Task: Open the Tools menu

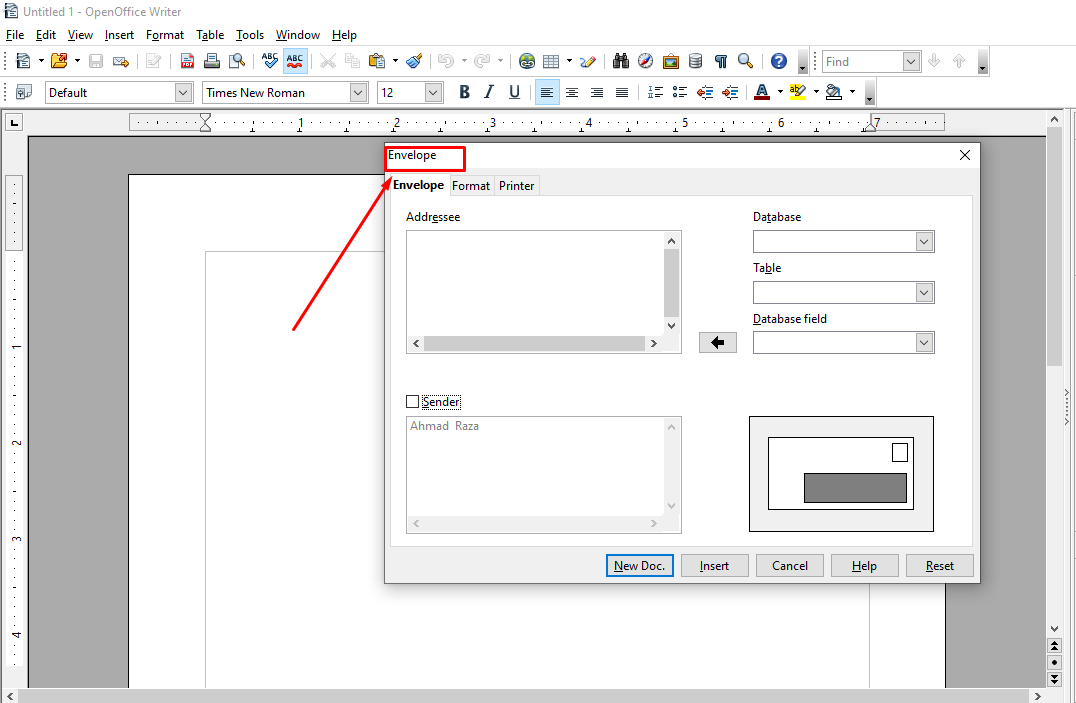Action: (x=250, y=34)
